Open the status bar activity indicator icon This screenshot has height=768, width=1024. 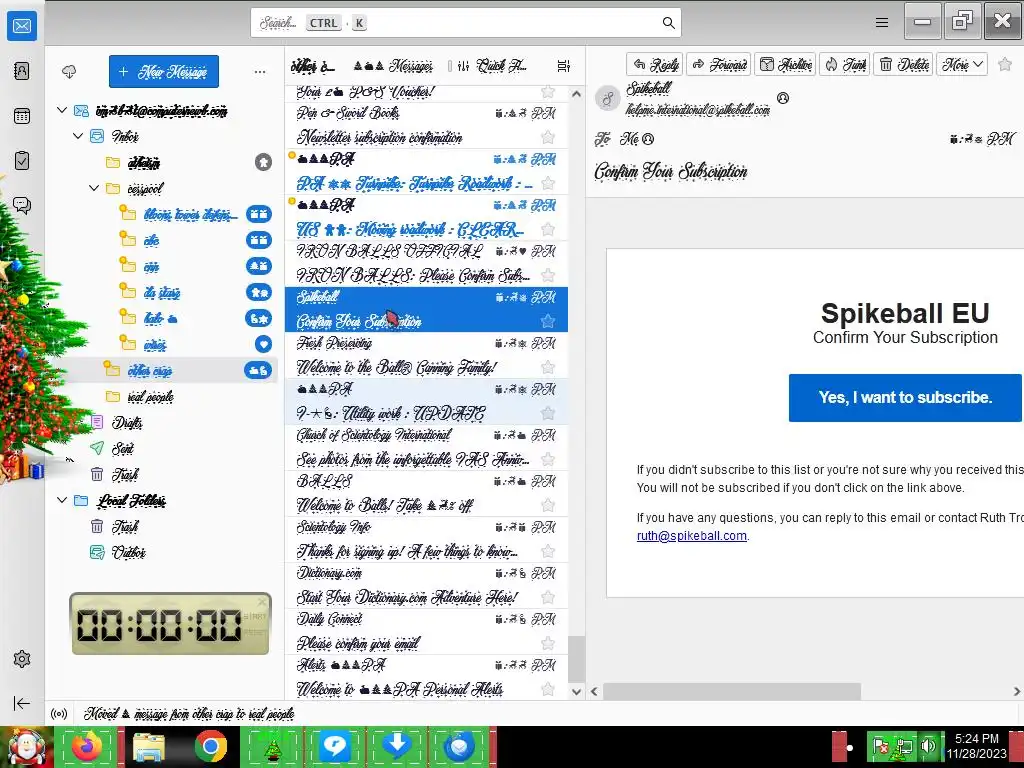pos(59,714)
